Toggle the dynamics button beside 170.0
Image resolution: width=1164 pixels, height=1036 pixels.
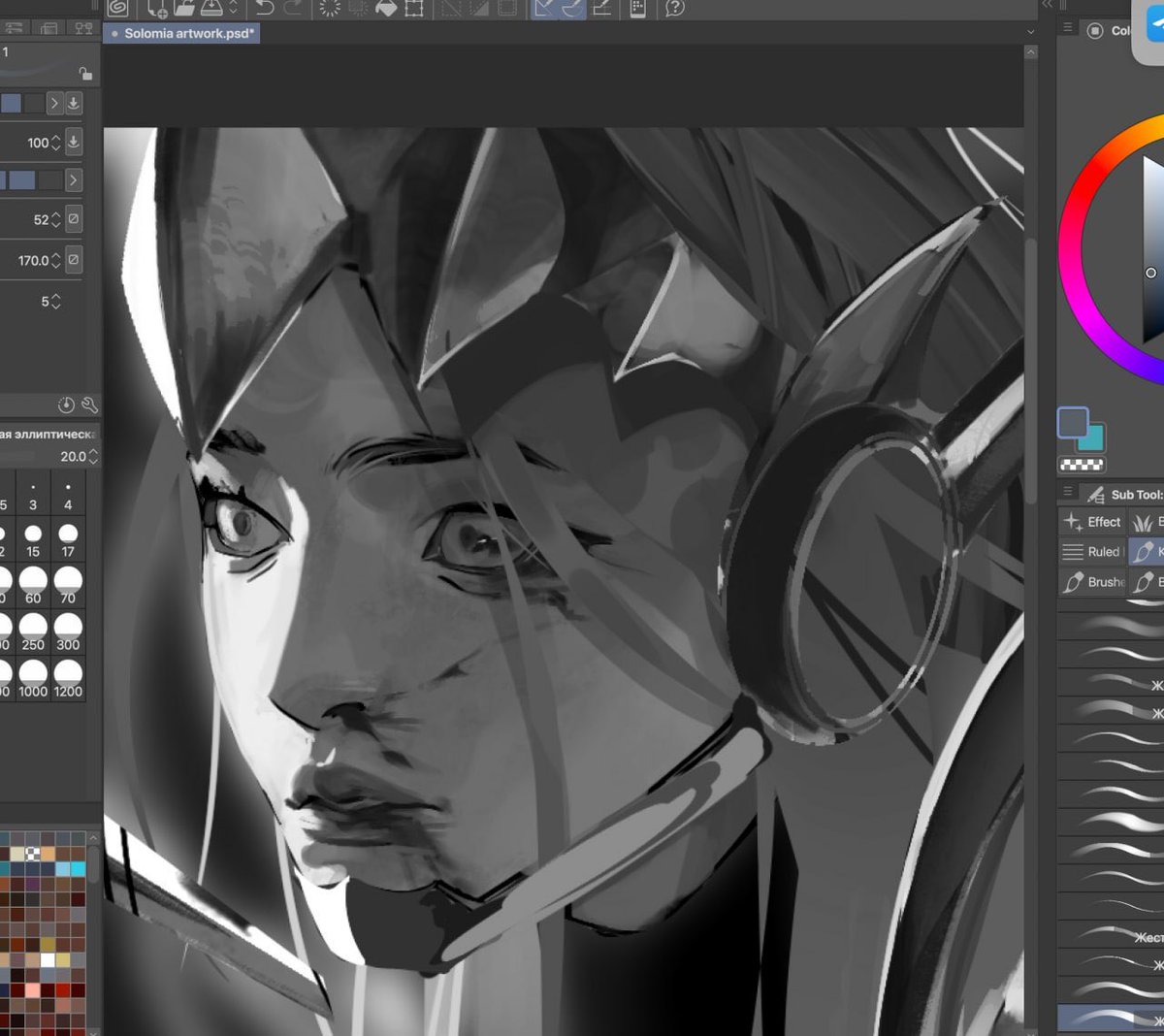pos(74,259)
